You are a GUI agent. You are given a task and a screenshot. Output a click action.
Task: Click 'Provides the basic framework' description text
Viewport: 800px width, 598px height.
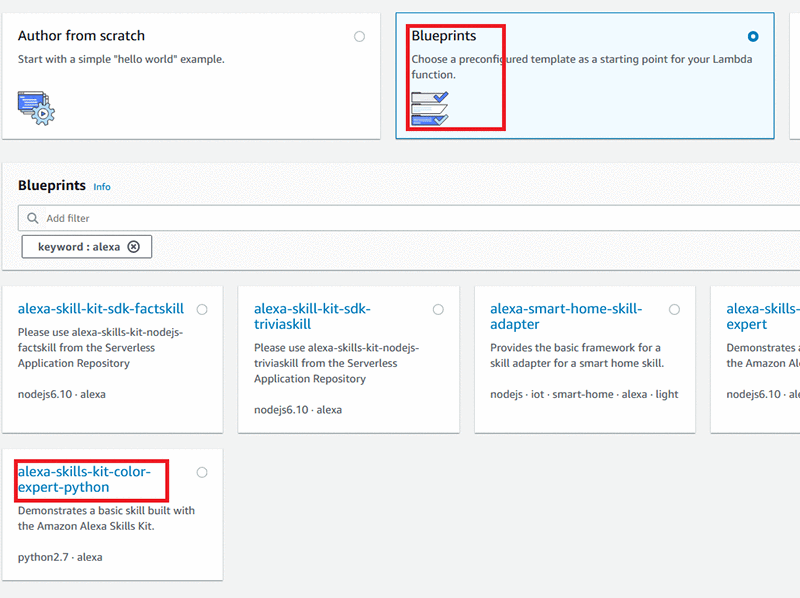coord(577,355)
